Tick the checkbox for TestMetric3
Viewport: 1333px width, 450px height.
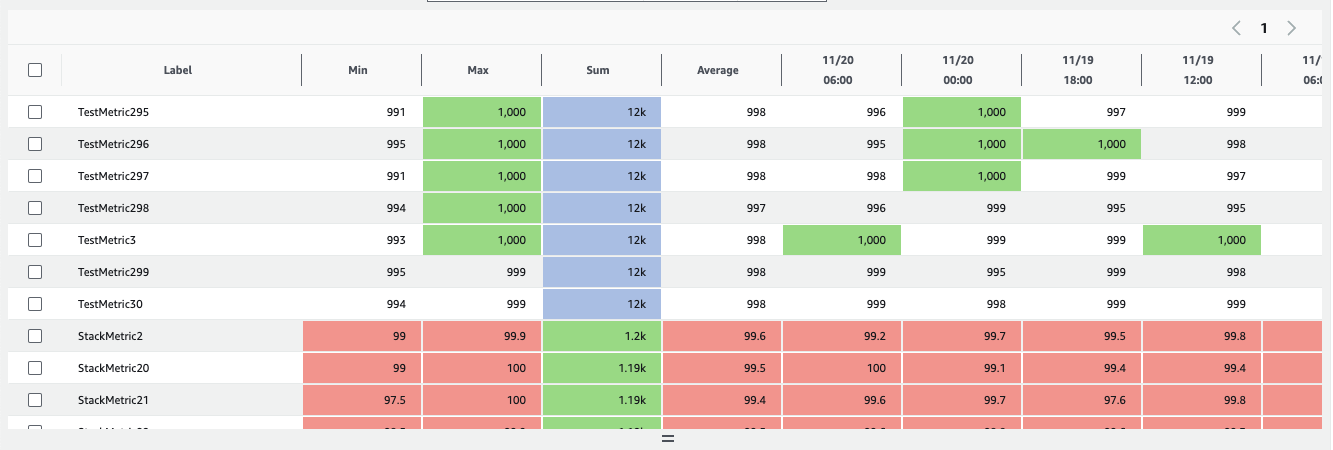(35, 240)
